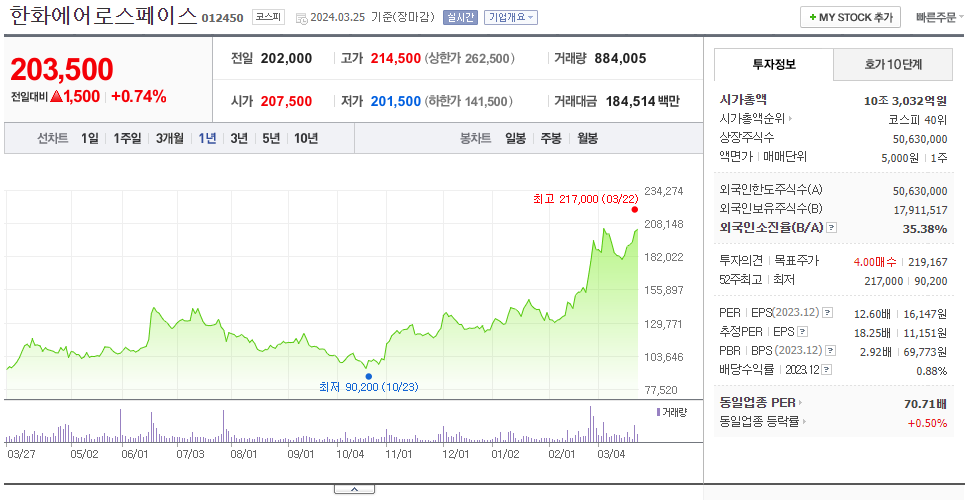
Task: Switch to the 투자정보 tab
Action: [x=774, y=64]
